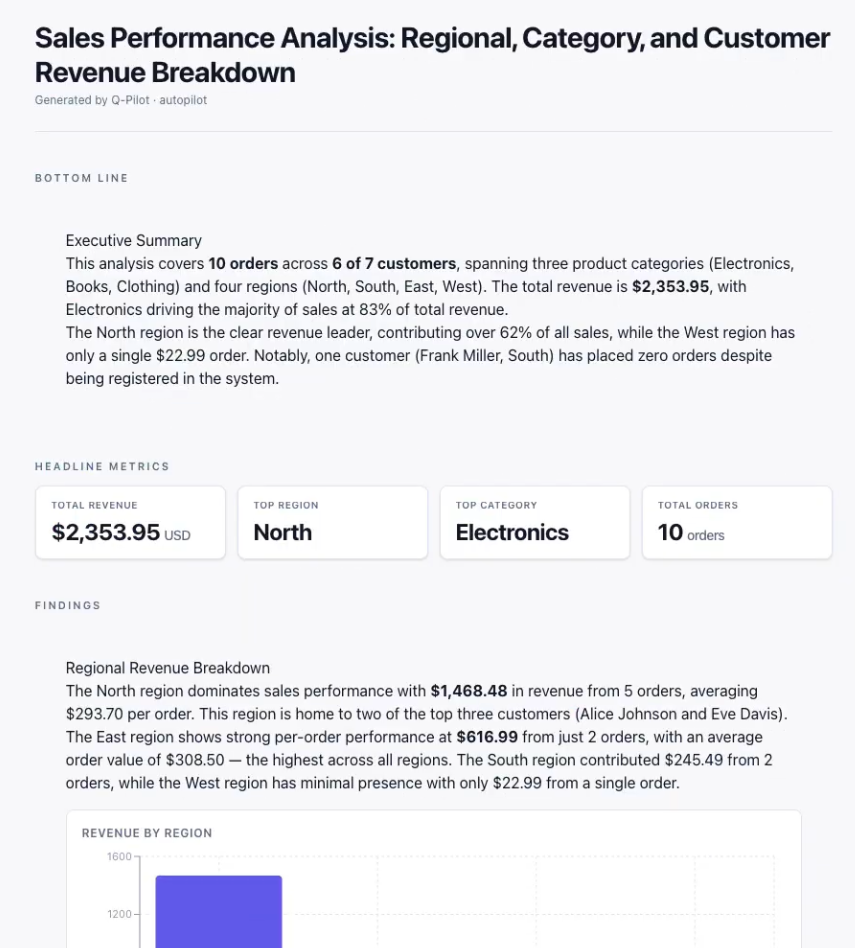Click the Generated by Q-Pilot autopilot subtitle
The width and height of the screenshot is (855, 948).
click(121, 100)
